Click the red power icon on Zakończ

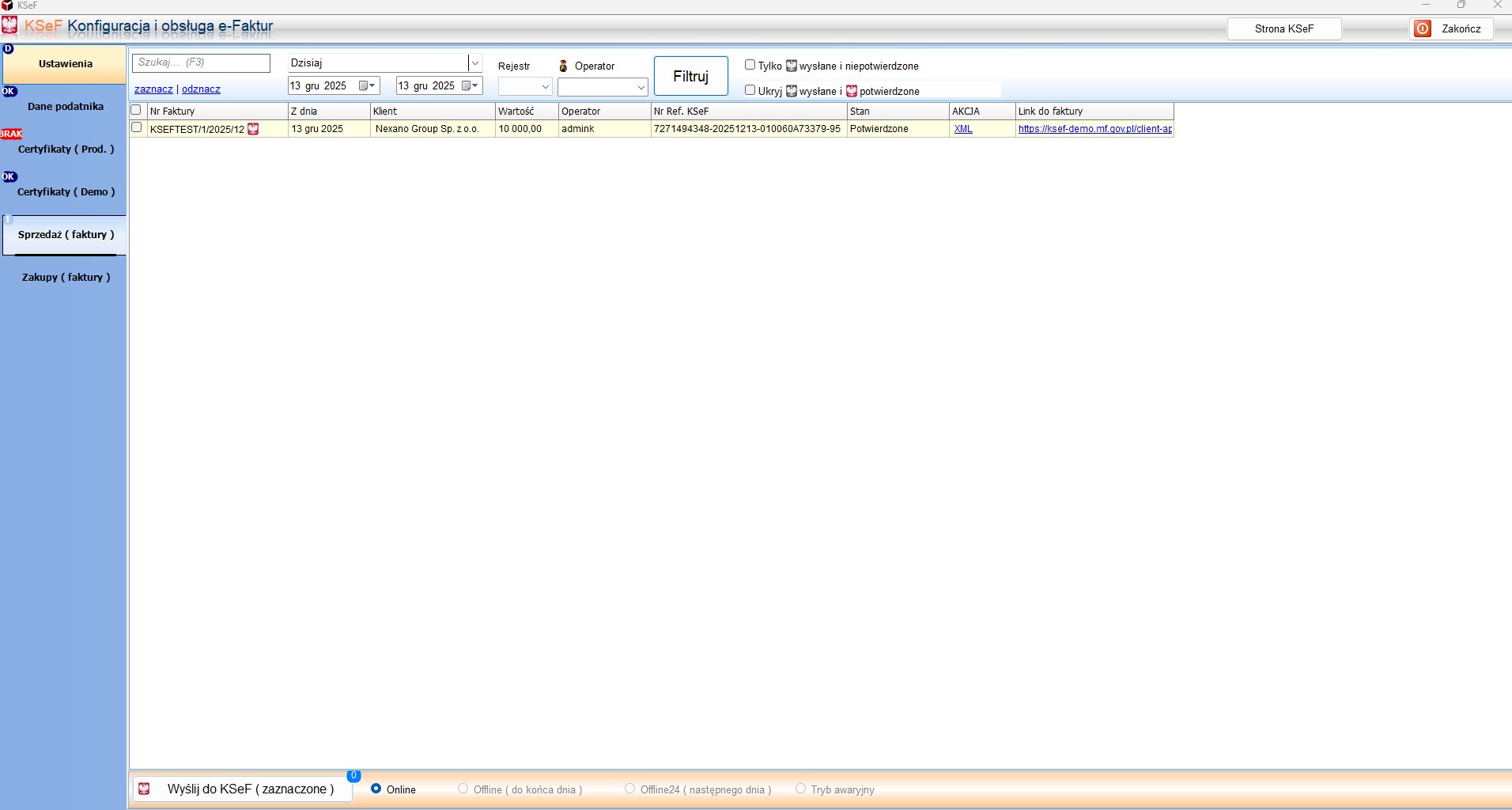coord(1423,29)
